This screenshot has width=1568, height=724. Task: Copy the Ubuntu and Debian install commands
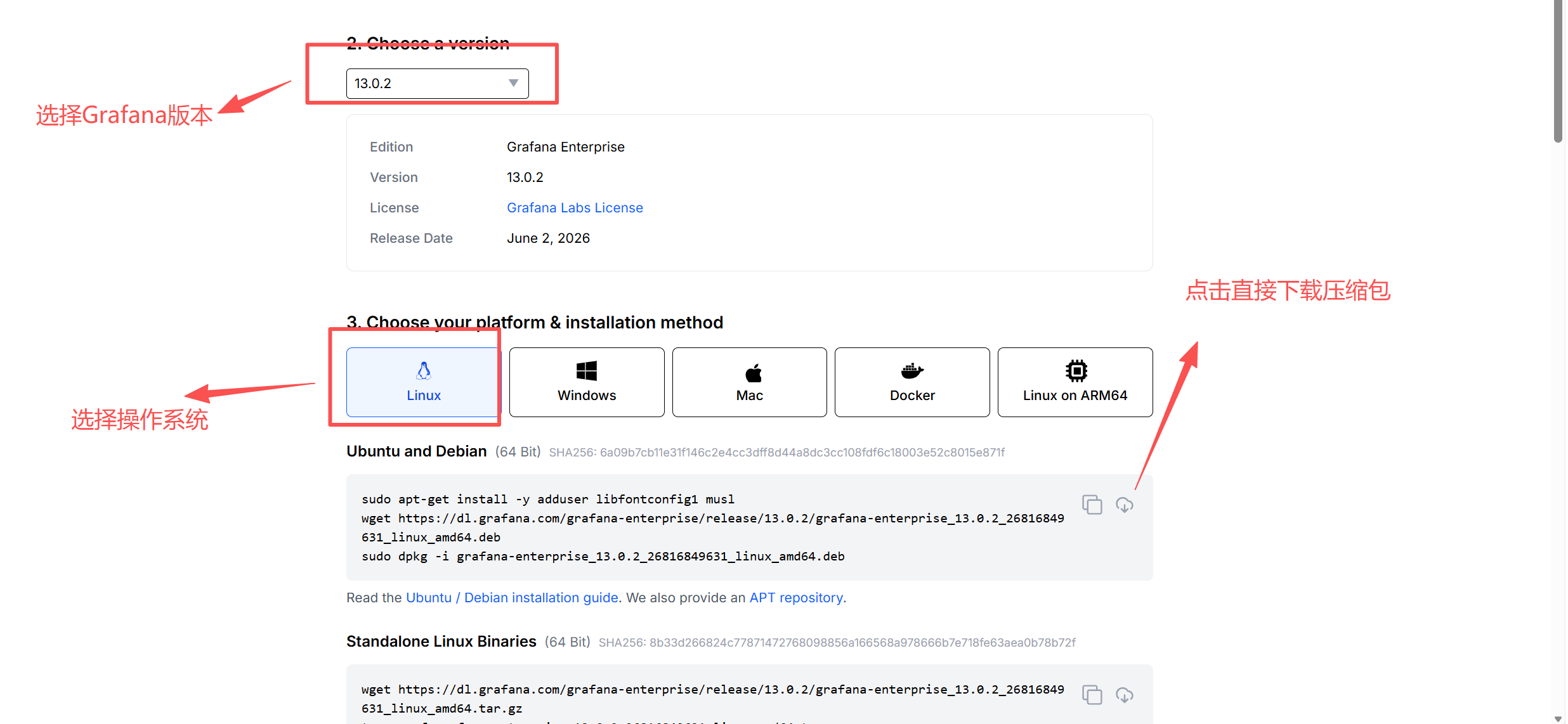coord(1092,505)
